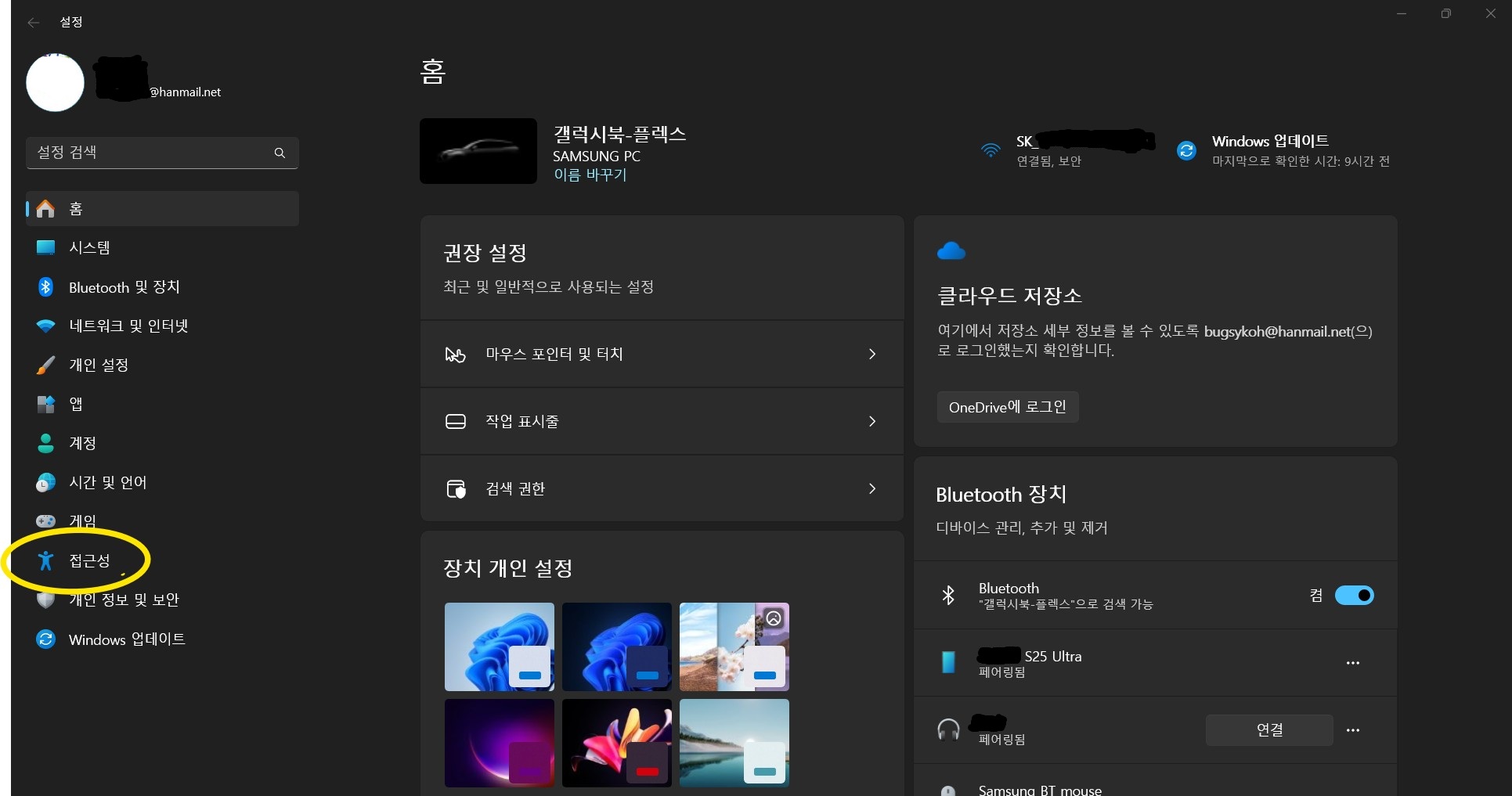Click the 시스템 monitor icon
This screenshot has width=1512, height=796.
tap(46, 247)
